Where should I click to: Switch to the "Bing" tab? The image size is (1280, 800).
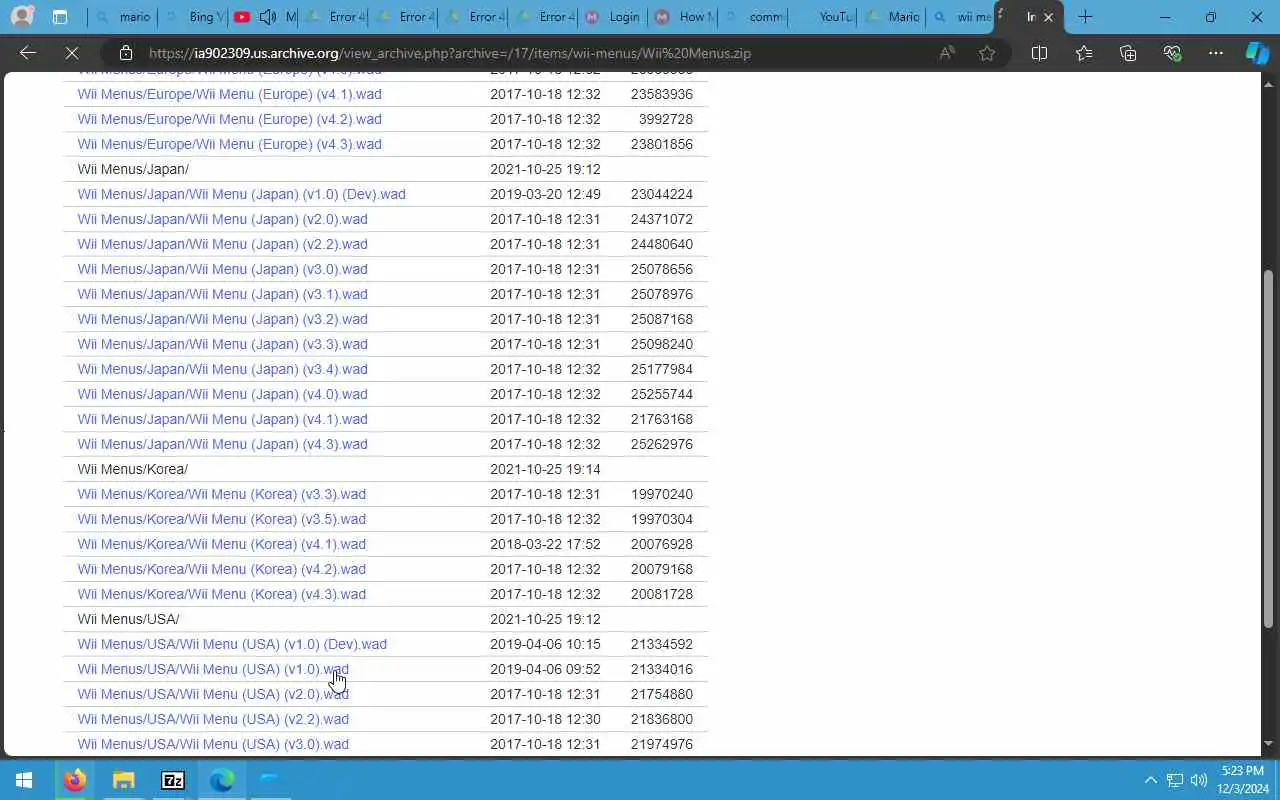click(192, 17)
